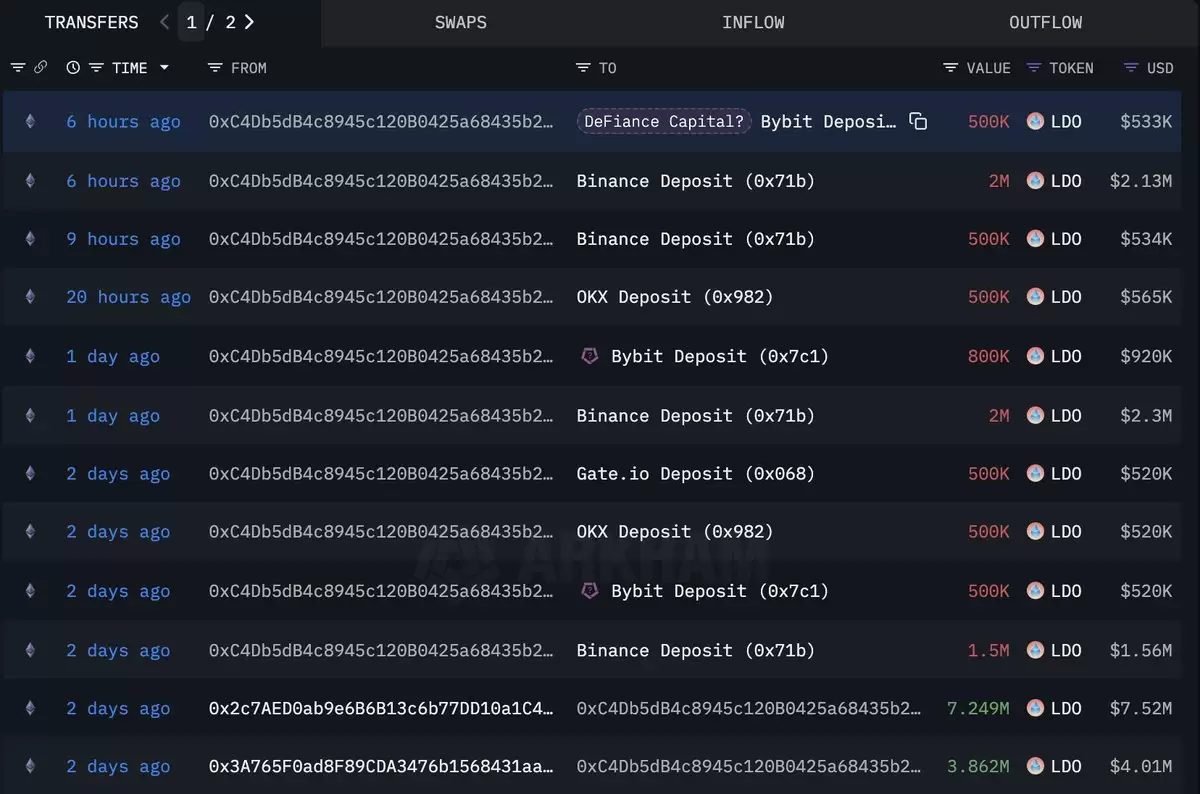Image resolution: width=1200 pixels, height=794 pixels.
Task: Click Ethereum icon on $2.13M row
Action: [30, 181]
